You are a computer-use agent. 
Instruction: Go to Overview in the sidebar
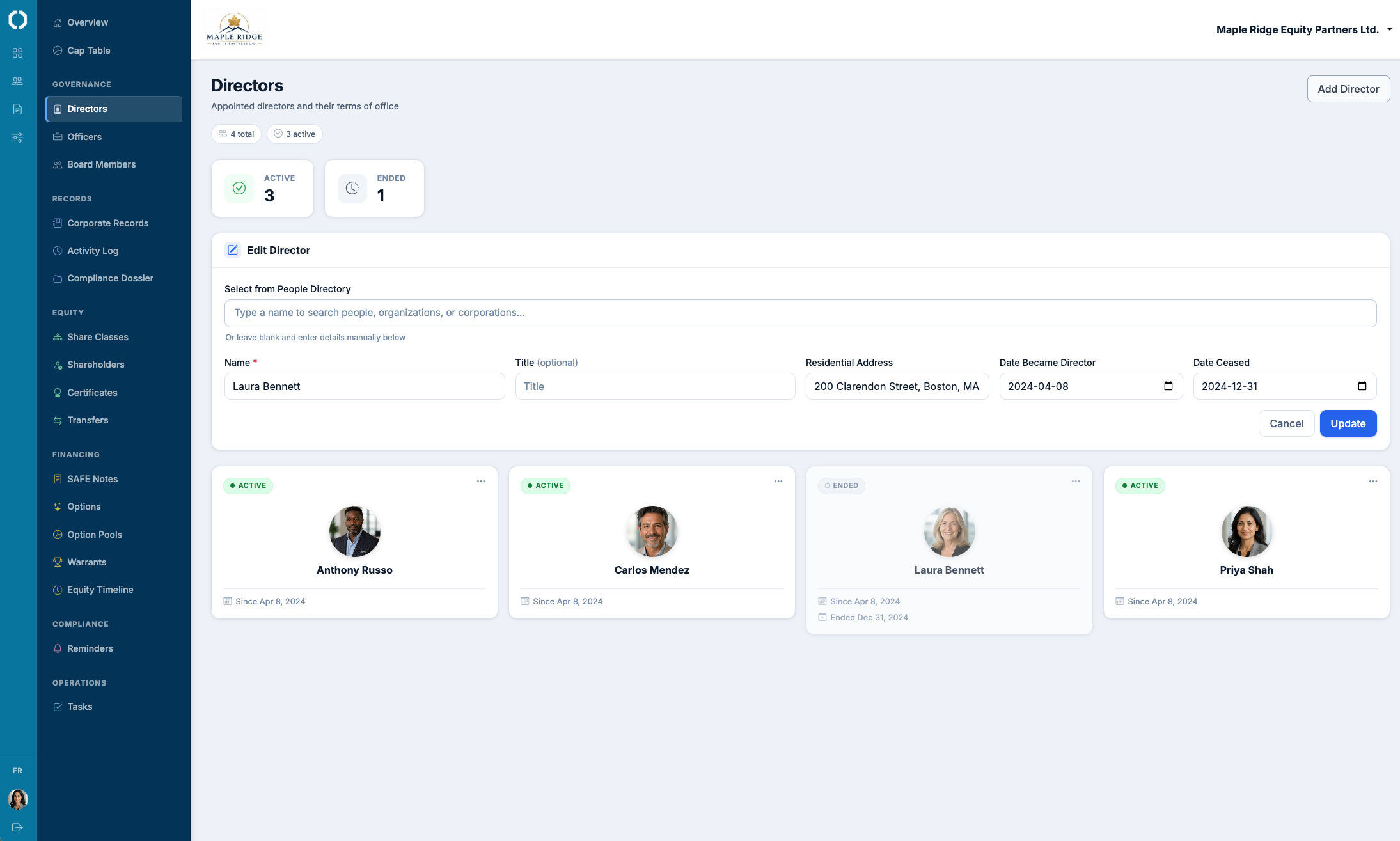[114, 22]
